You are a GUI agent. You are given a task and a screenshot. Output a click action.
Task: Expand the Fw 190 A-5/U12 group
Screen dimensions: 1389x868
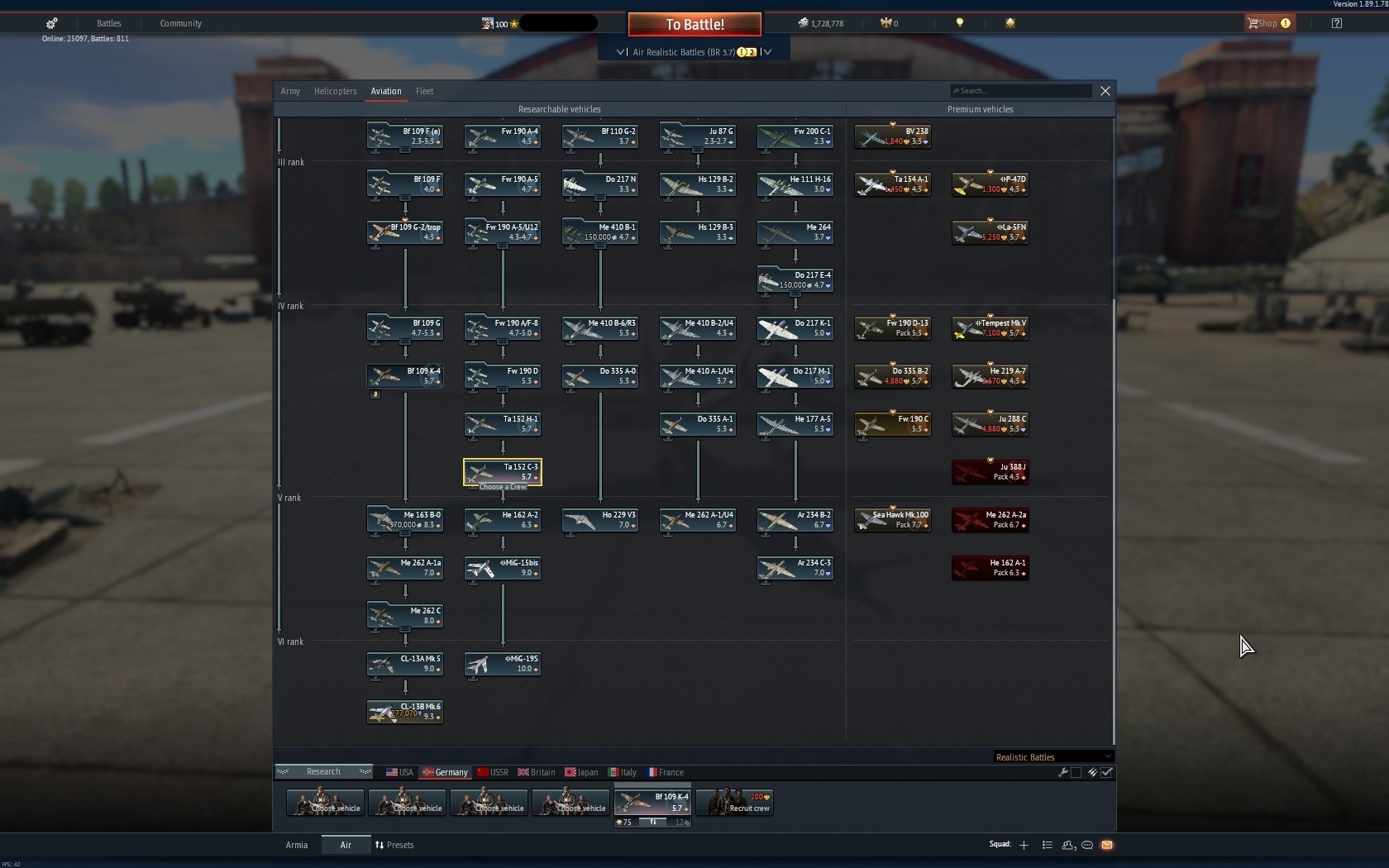coord(503,246)
